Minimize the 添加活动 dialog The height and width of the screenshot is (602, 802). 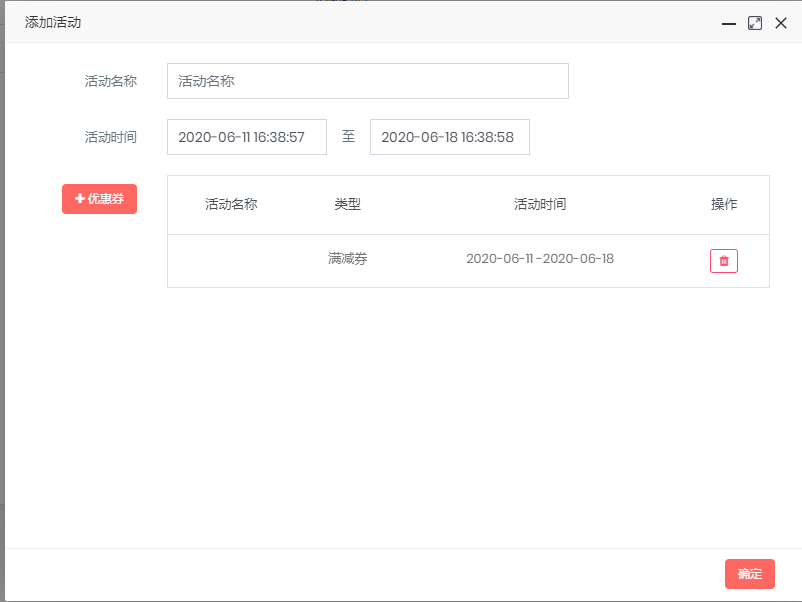729,23
